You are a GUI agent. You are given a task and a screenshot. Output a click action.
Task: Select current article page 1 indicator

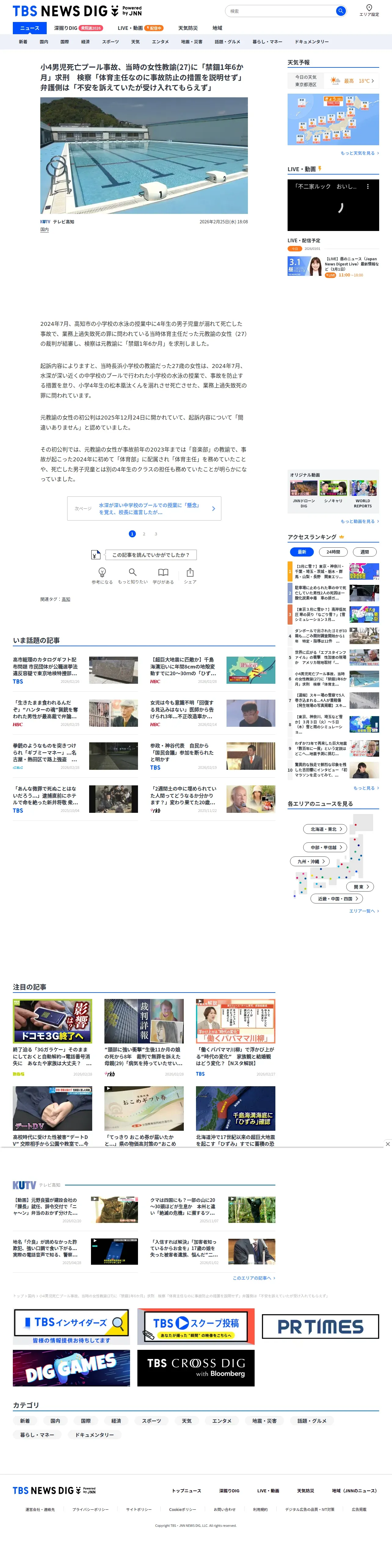pos(132,534)
